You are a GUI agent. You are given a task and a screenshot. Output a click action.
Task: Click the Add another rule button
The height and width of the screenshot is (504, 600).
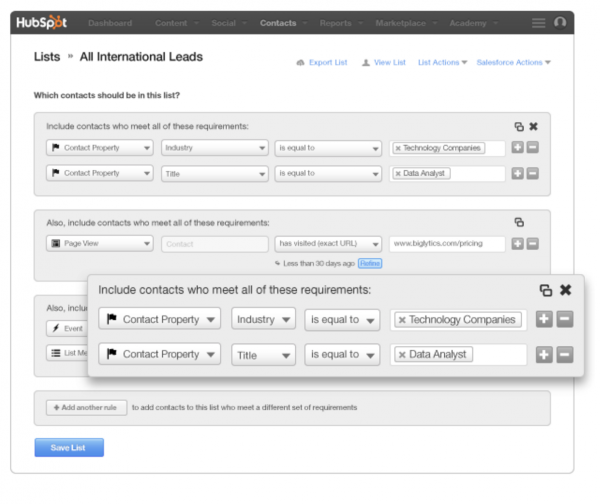pyautogui.click(x=86, y=408)
